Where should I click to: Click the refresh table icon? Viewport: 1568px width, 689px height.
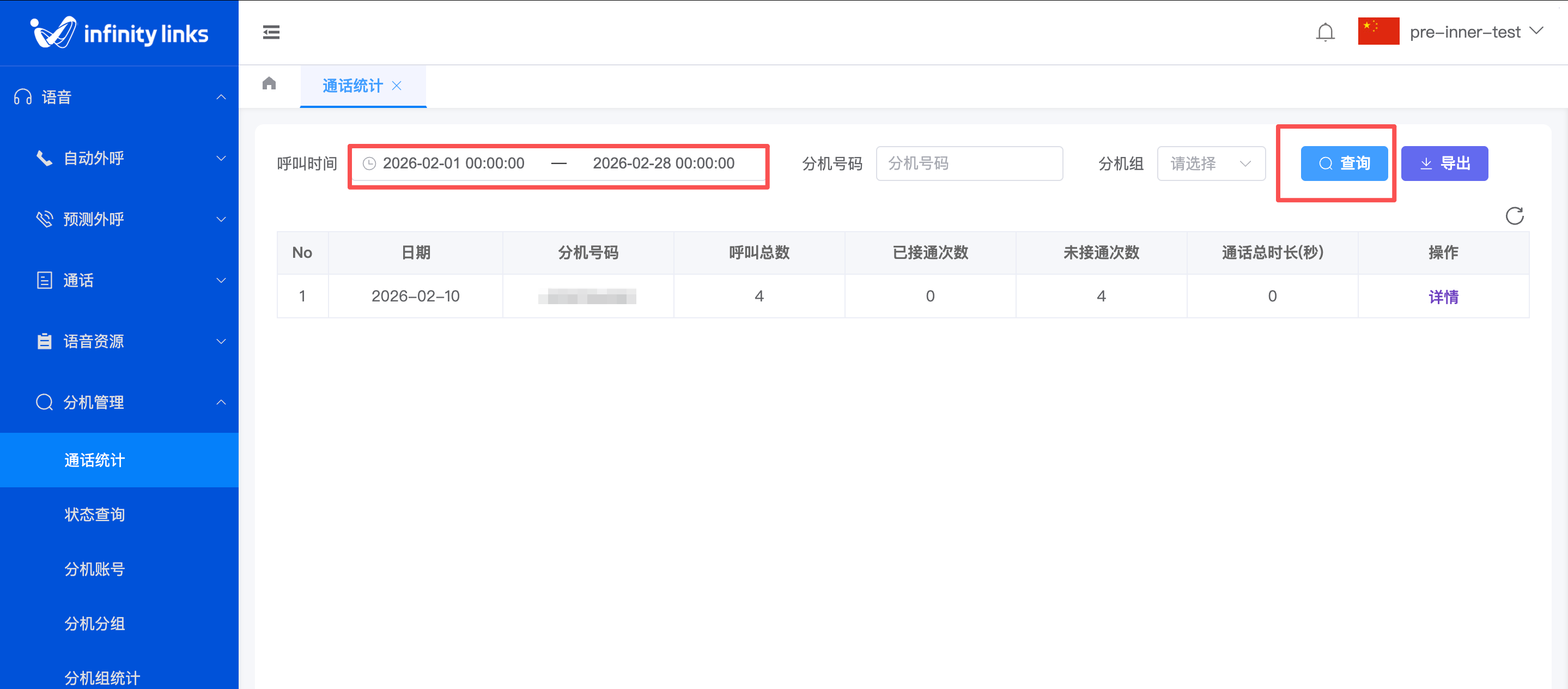(1515, 216)
